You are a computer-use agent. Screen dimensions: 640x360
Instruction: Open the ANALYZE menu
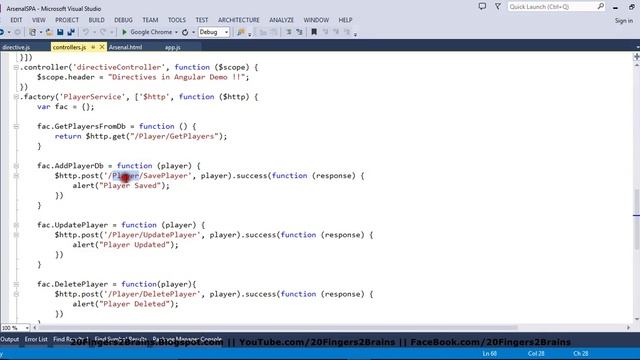click(x=281, y=20)
